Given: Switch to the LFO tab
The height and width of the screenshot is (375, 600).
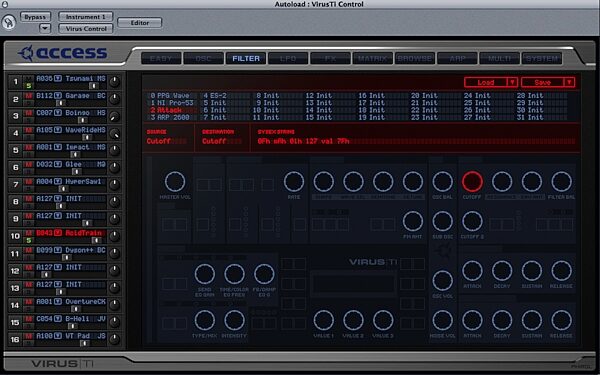Looking at the screenshot, I should tap(288, 59).
